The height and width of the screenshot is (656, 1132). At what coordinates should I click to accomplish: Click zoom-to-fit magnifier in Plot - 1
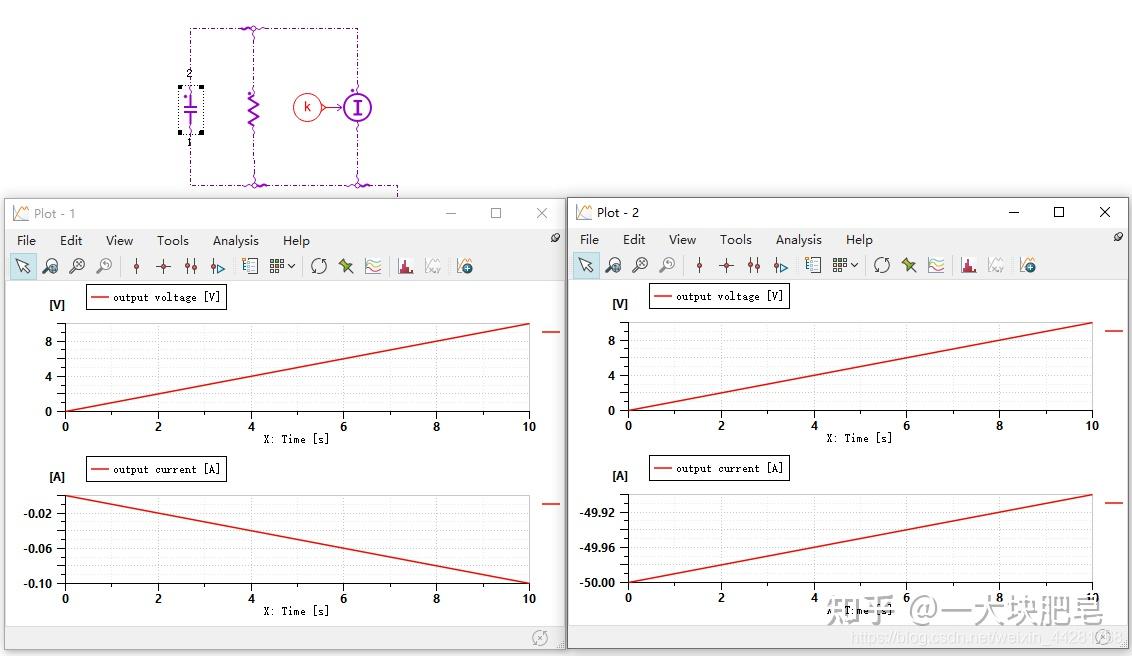pos(77,266)
